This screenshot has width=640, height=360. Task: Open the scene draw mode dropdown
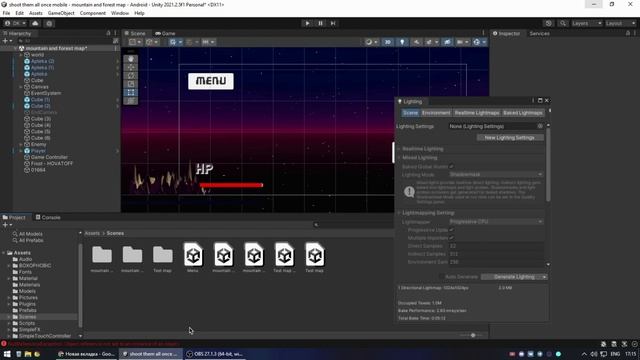[x=371, y=42]
